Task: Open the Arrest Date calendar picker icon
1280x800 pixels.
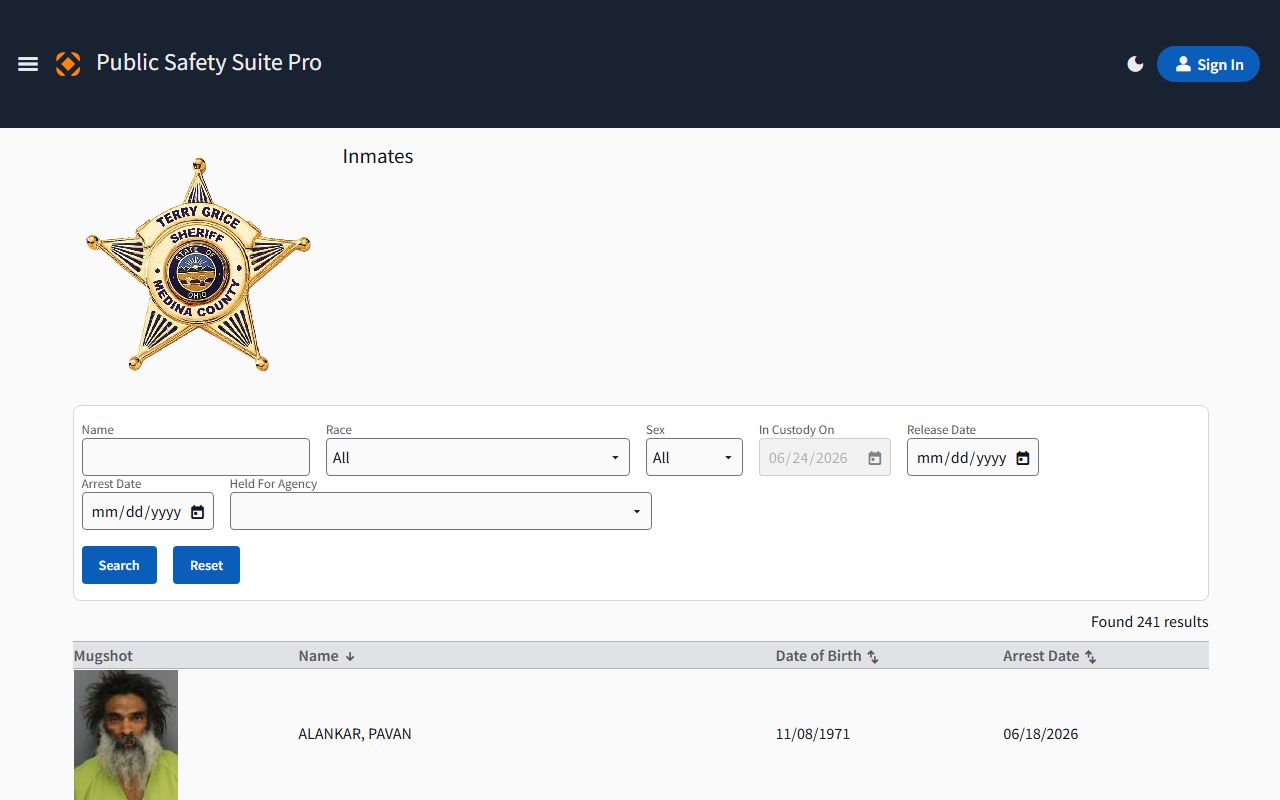Action: [x=198, y=512]
